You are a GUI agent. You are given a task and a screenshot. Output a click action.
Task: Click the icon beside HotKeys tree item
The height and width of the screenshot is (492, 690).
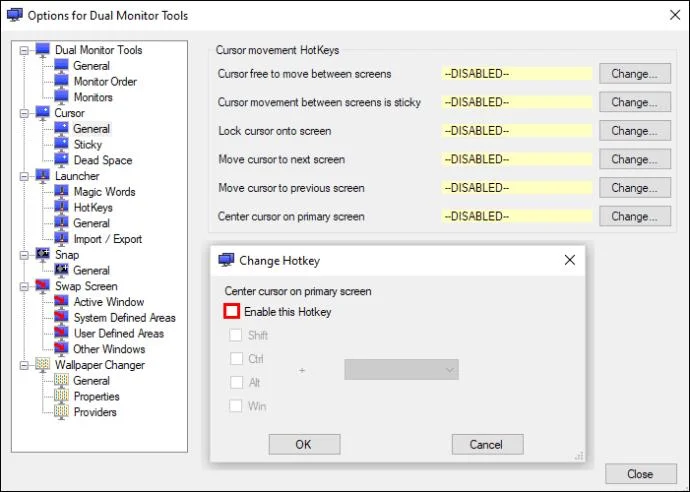(x=61, y=207)
